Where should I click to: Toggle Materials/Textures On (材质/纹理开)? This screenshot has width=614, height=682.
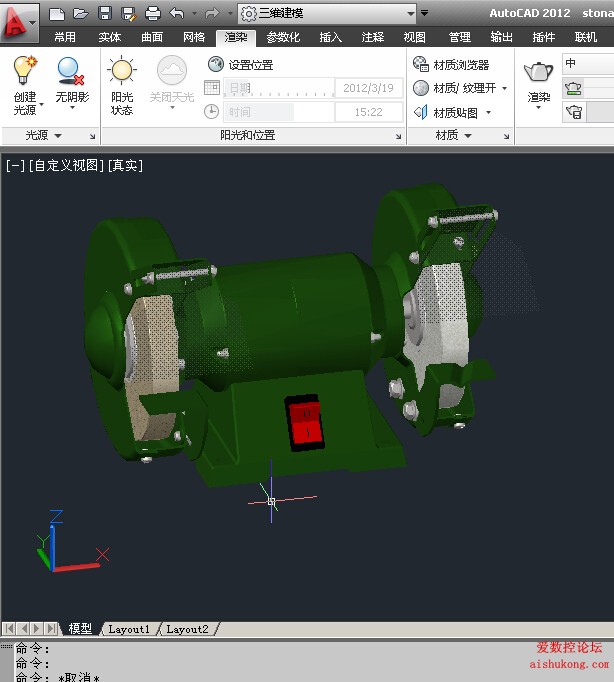coord(421,88)
